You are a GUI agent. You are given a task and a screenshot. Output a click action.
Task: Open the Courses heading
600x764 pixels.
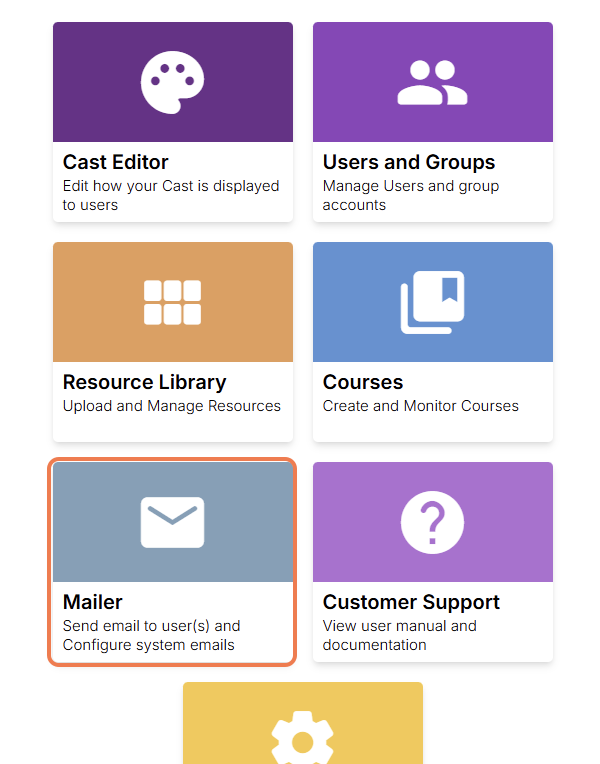click(x=362, y=382)
